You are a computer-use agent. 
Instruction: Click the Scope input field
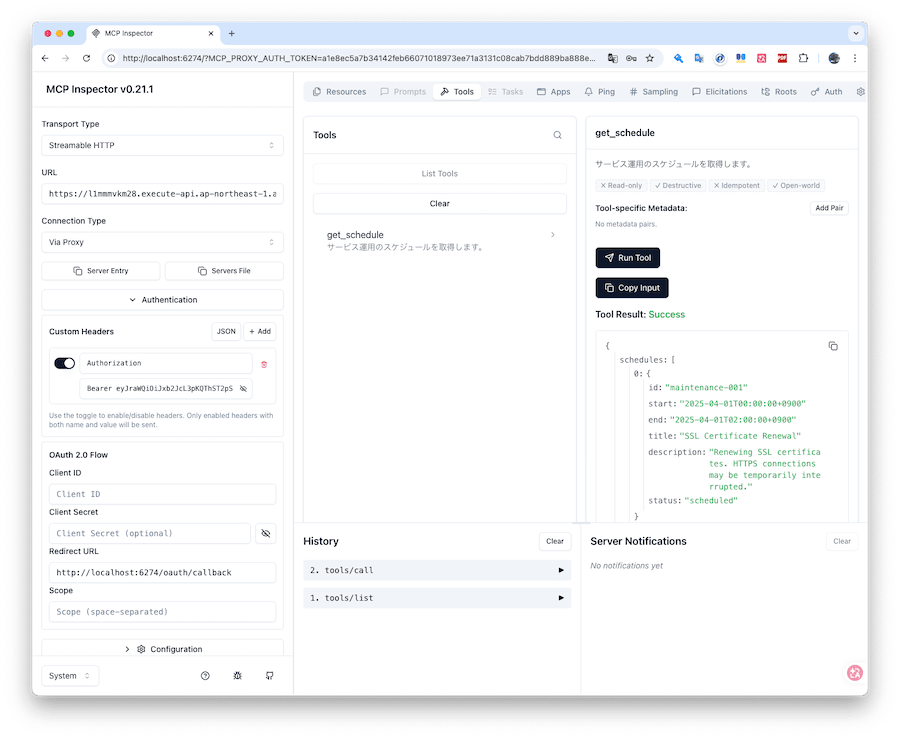(162, 612)
